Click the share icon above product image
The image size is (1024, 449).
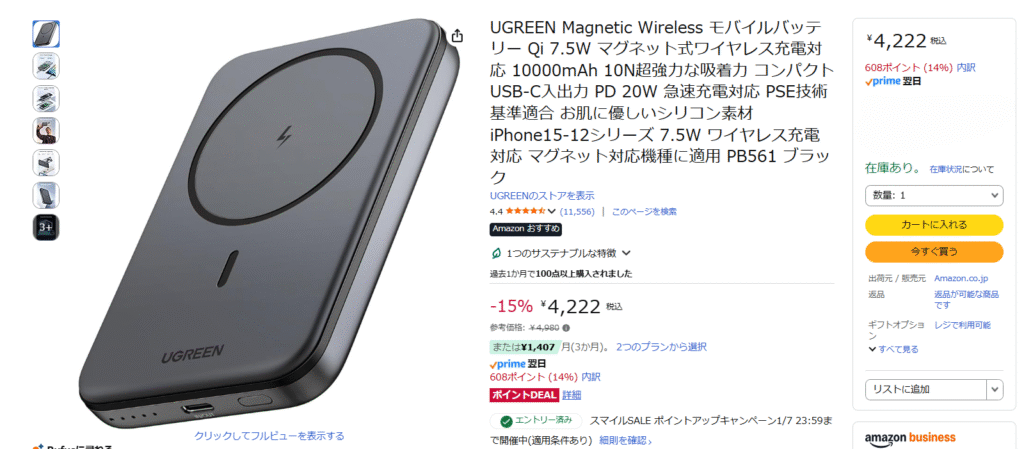(x=457, y=36)
